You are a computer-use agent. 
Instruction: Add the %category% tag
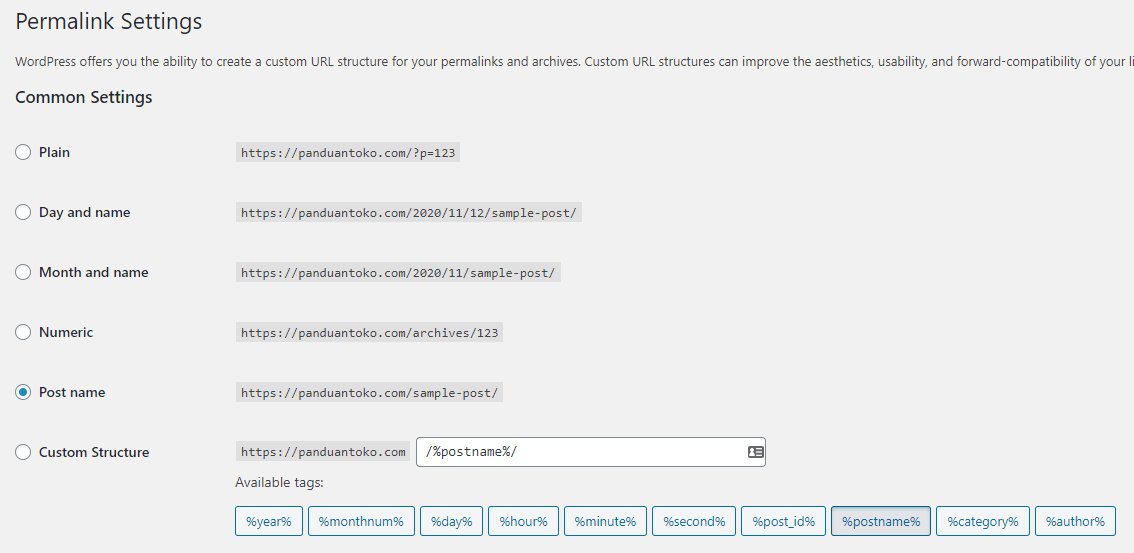point(982,521)
